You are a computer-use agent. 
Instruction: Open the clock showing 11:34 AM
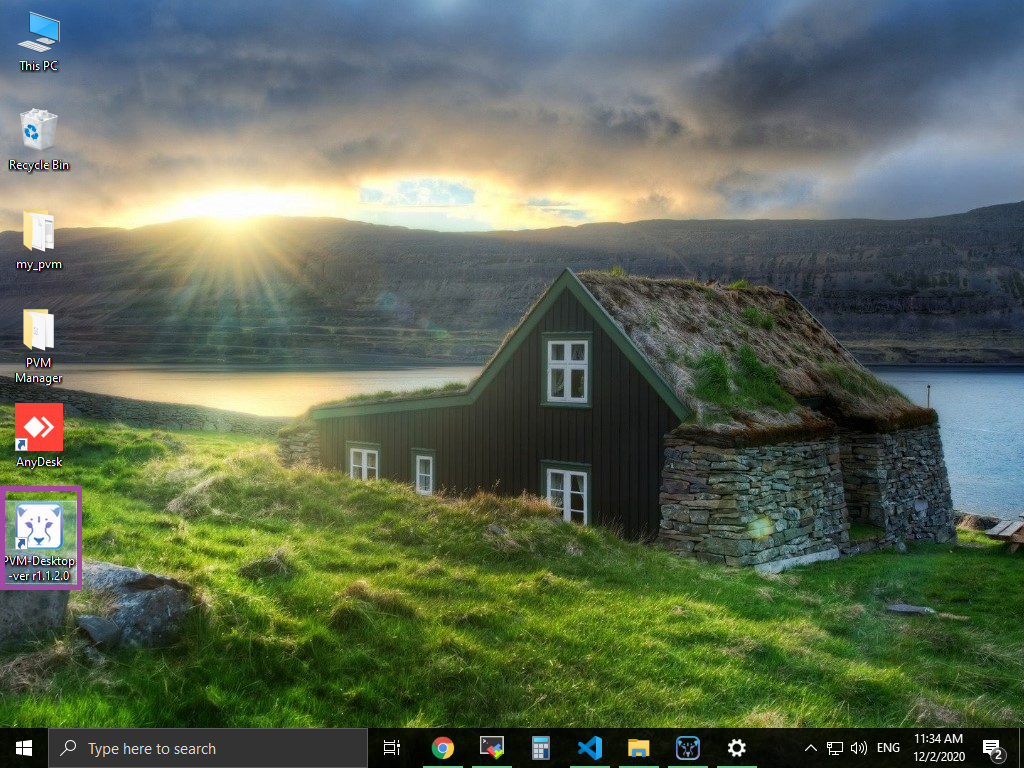pos(938,748)
